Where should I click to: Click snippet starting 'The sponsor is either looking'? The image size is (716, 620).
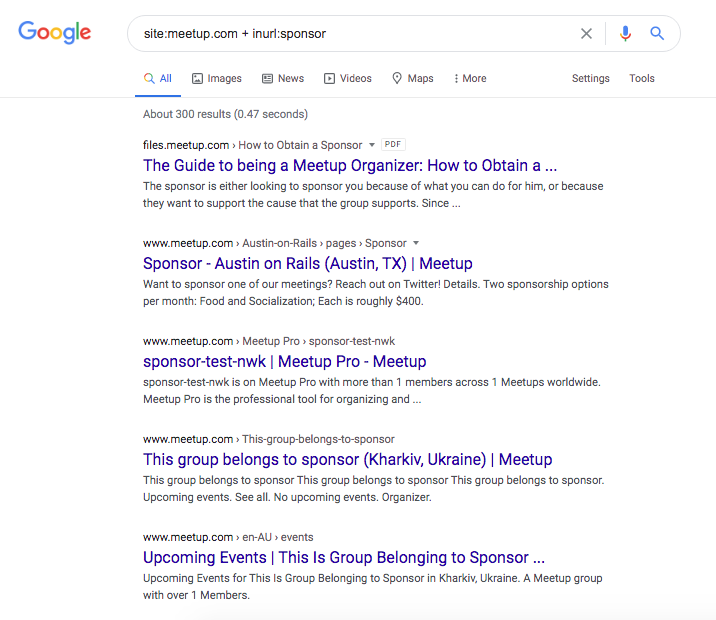point(373,194)
